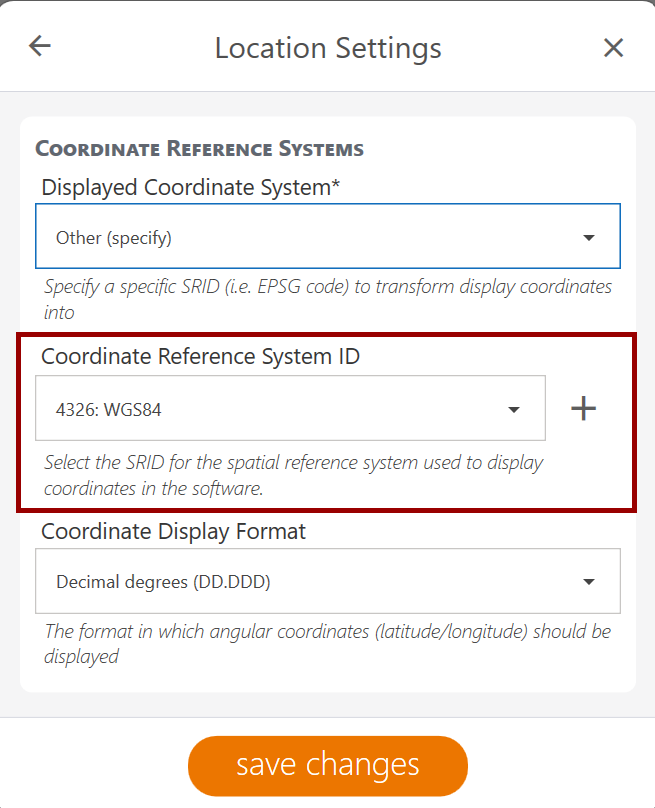Click the back arrow icon
Image resolution: width=655 pixels, height=808 pixels.
40,46
